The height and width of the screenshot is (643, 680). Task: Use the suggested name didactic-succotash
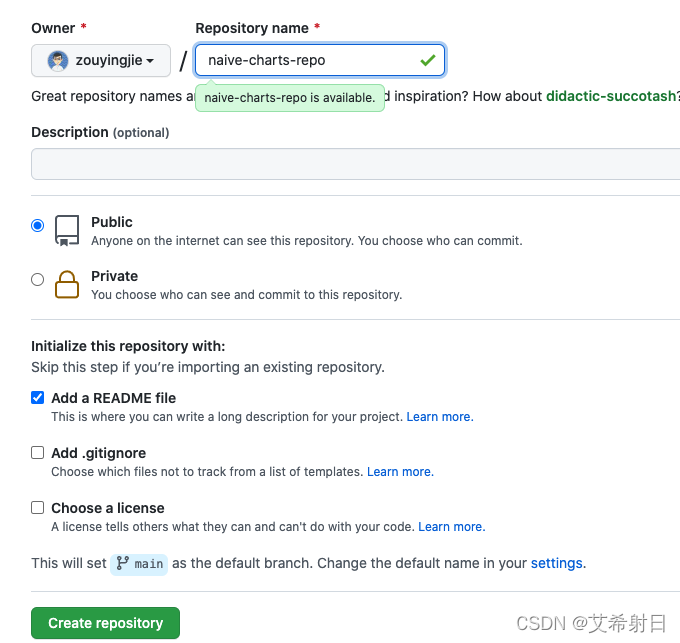click(x=612, y=97)
